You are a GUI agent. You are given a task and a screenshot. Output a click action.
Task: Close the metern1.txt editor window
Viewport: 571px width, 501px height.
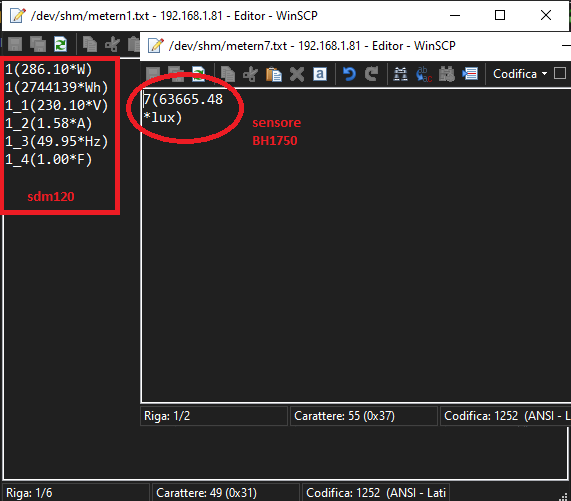[546, 15]
